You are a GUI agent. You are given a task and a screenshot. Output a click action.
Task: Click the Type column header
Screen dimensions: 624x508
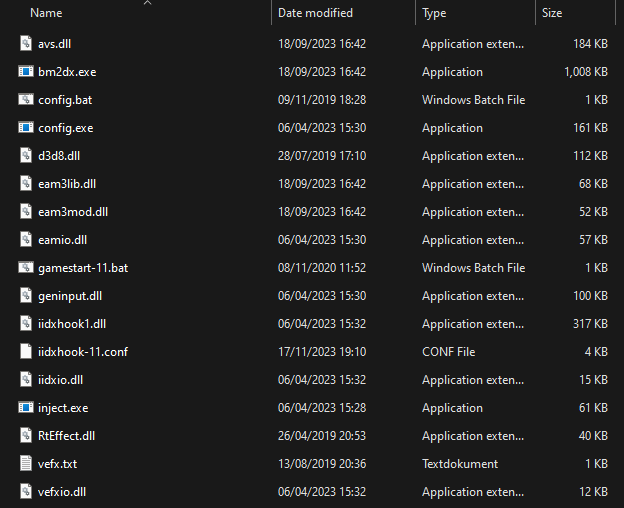pyautogui.click(x=434, y=13)
